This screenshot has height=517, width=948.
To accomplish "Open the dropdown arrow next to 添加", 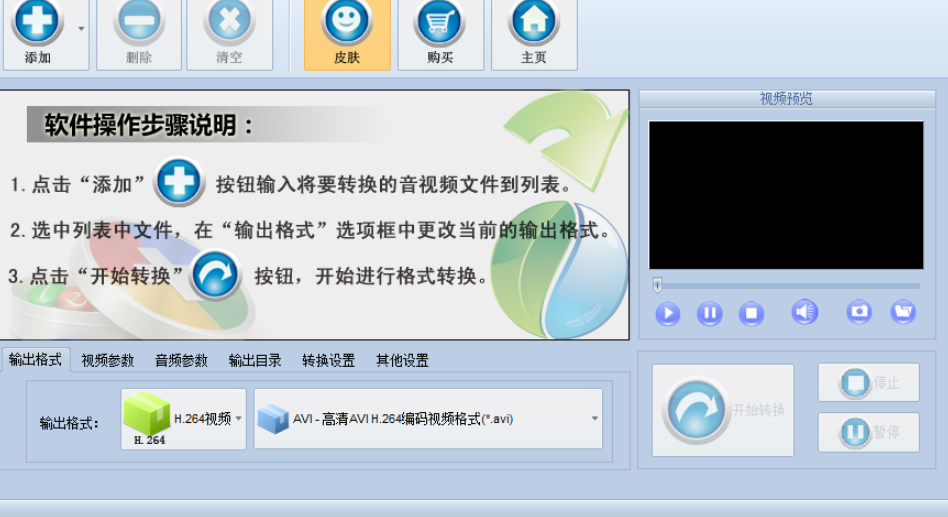I will coord(81,29).
